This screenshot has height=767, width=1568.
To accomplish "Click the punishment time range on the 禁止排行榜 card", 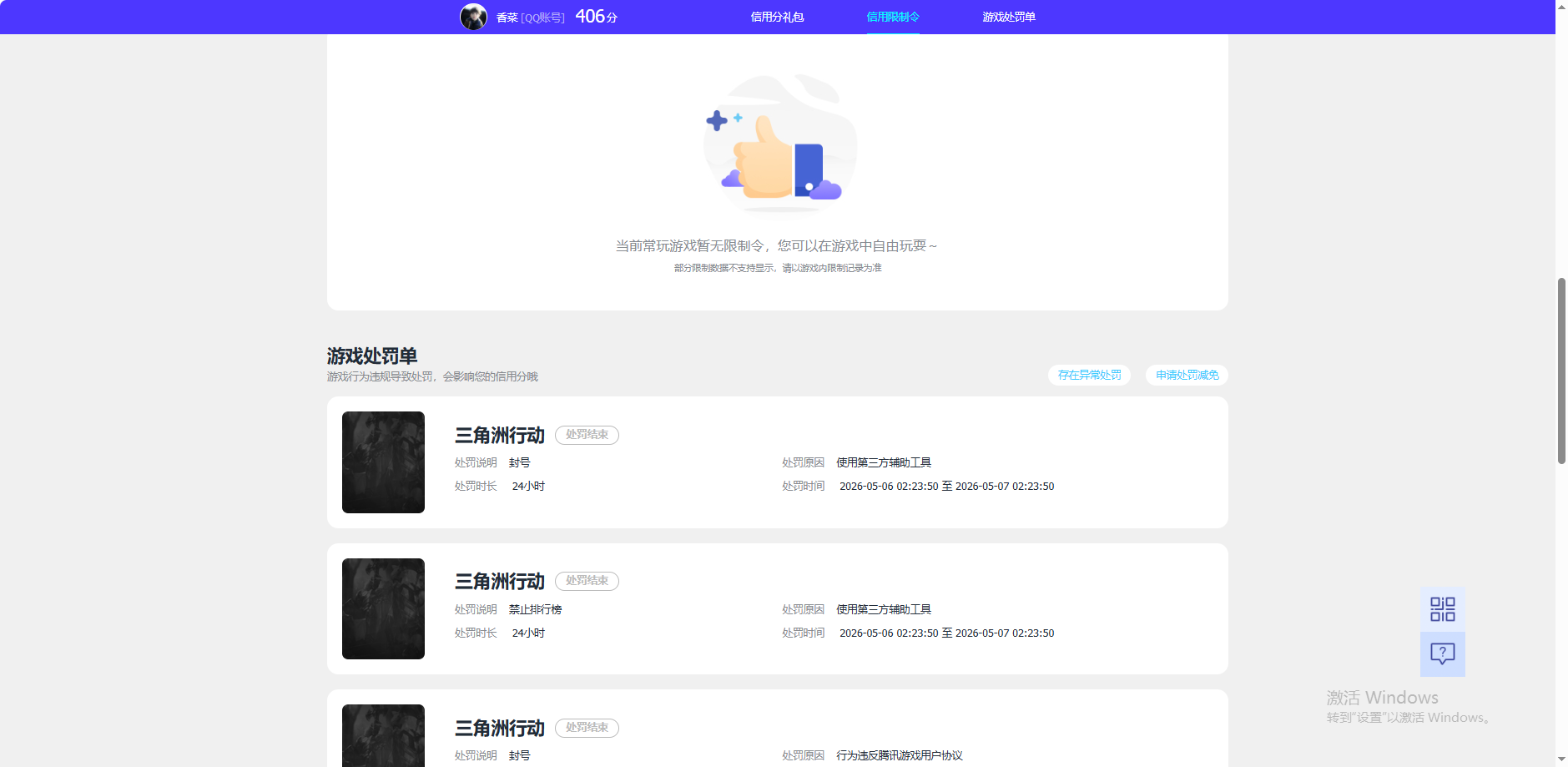I will (x=946, y=633).
